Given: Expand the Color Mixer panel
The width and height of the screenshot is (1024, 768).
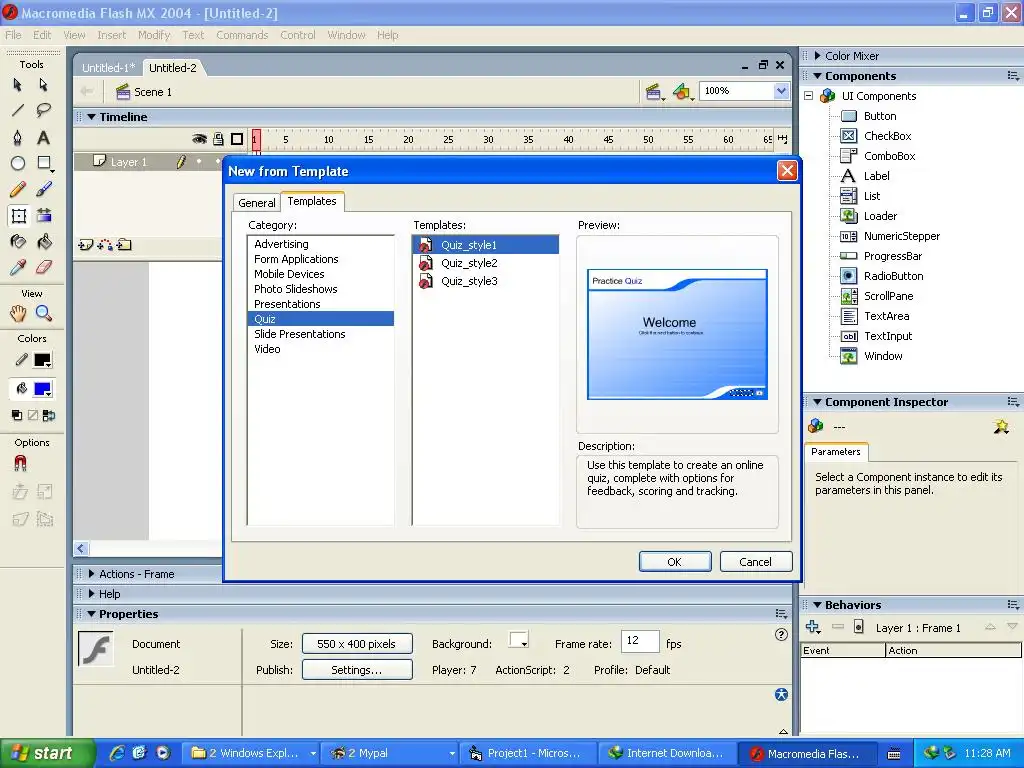Looking at the screenshot, I should tap(817, 56).
